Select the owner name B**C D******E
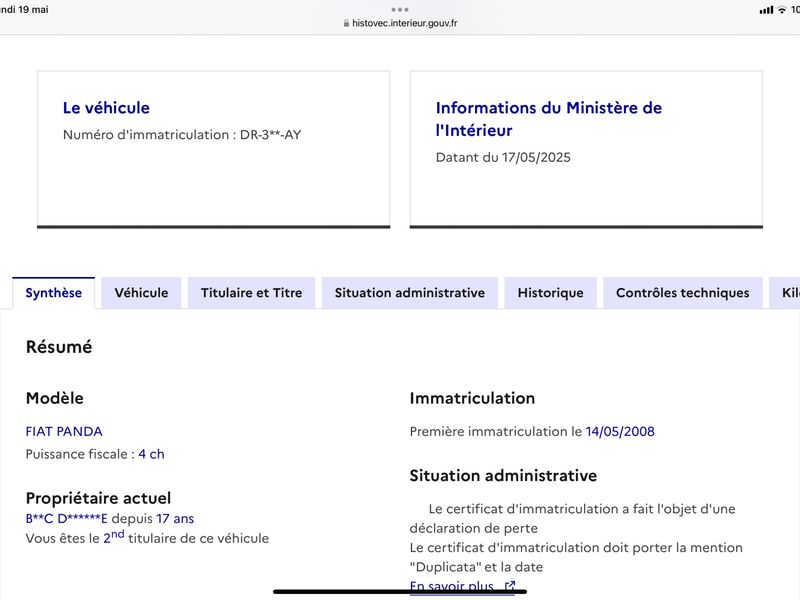Image resolution: width=800 pixels, height=600 pixels. pos(67,518)
